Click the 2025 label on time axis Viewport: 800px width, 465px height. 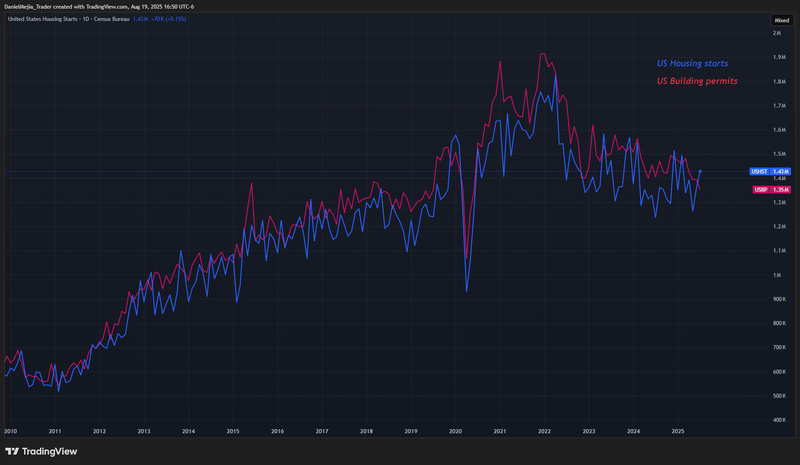pos(677,431)
